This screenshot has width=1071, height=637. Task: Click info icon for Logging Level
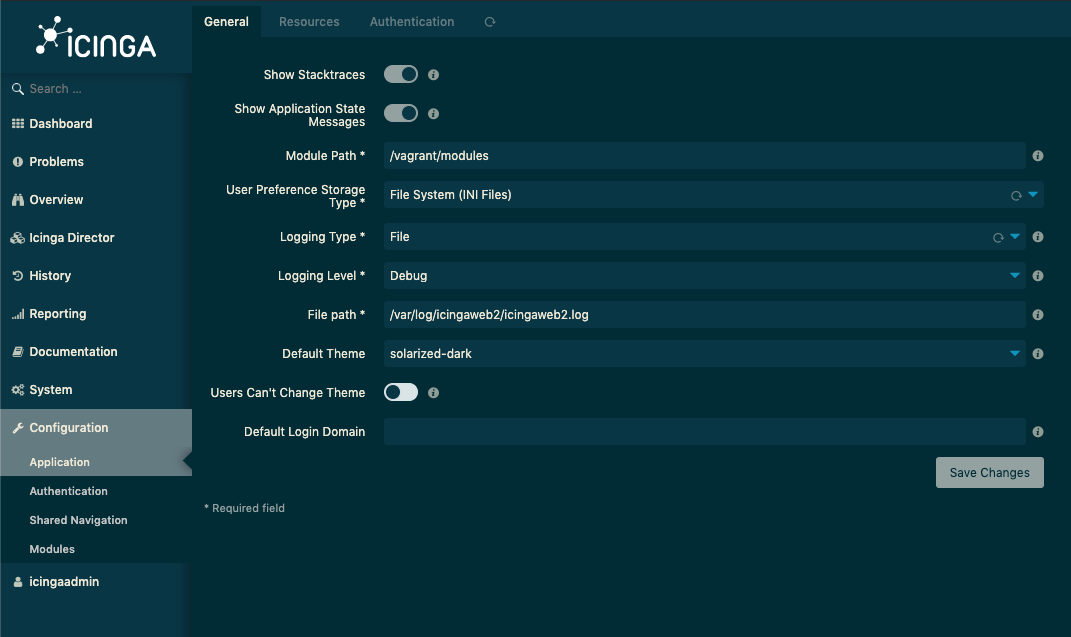[x=1038, y=276]
